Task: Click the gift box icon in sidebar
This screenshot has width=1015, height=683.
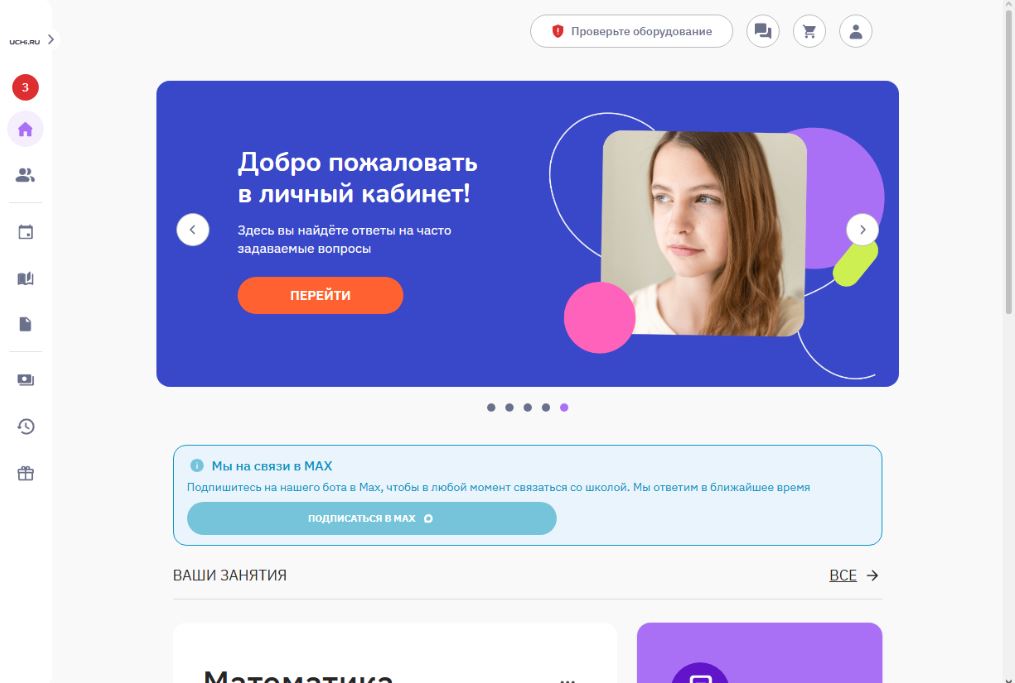Action: point(25,473)
